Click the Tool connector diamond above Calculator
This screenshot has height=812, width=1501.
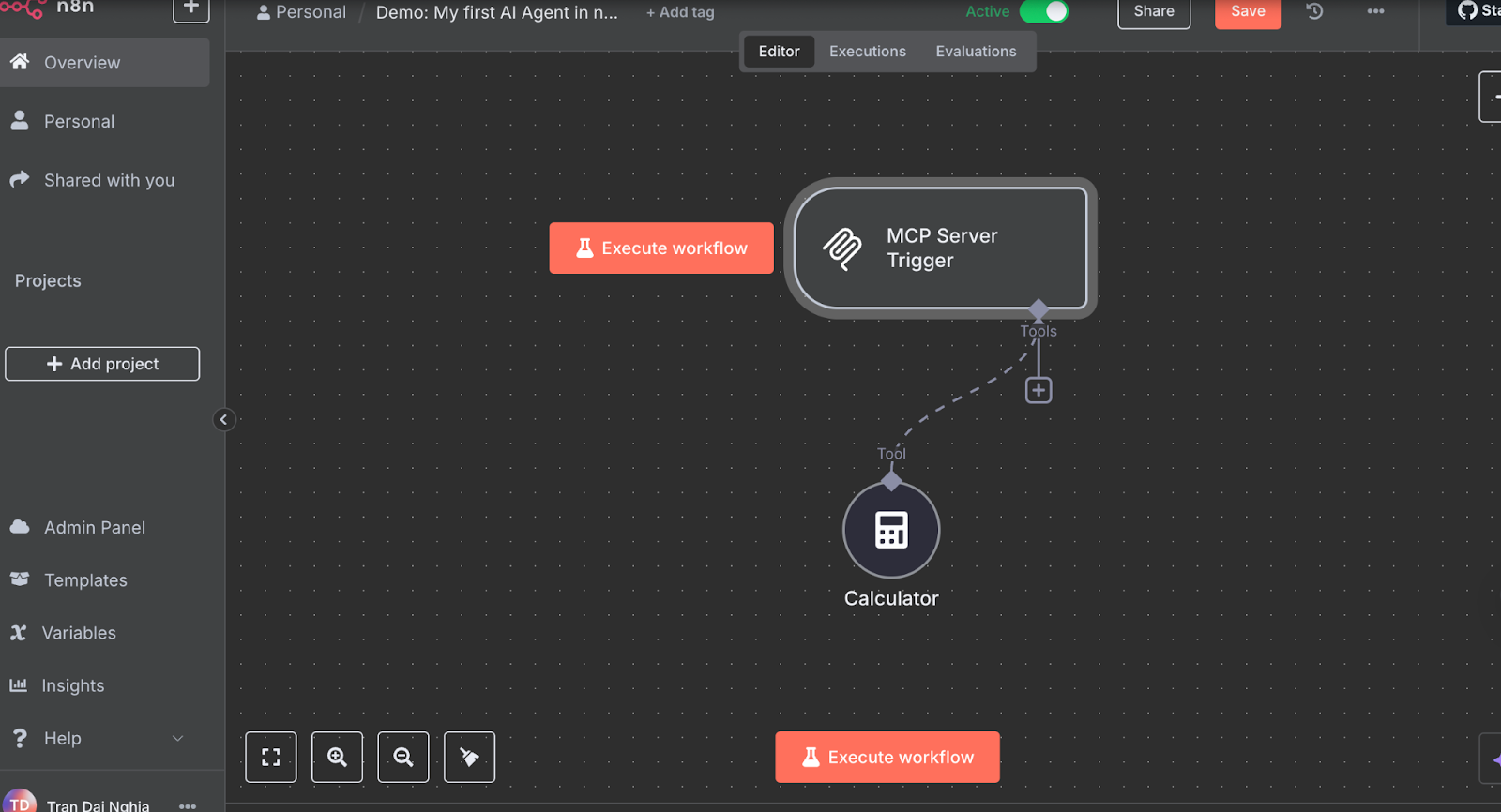pyautogui.click(x=891, y=481)
